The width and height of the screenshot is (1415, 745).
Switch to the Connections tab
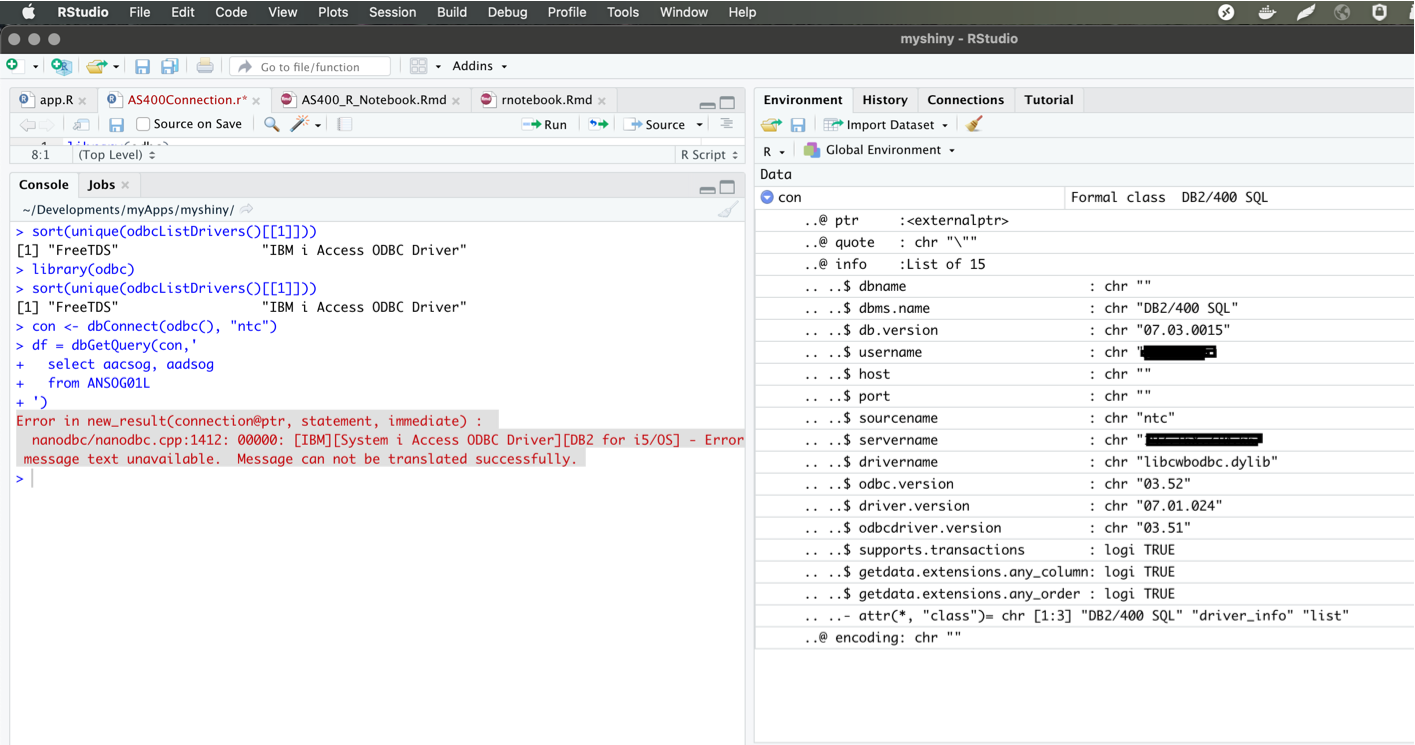tap(965, 99)
